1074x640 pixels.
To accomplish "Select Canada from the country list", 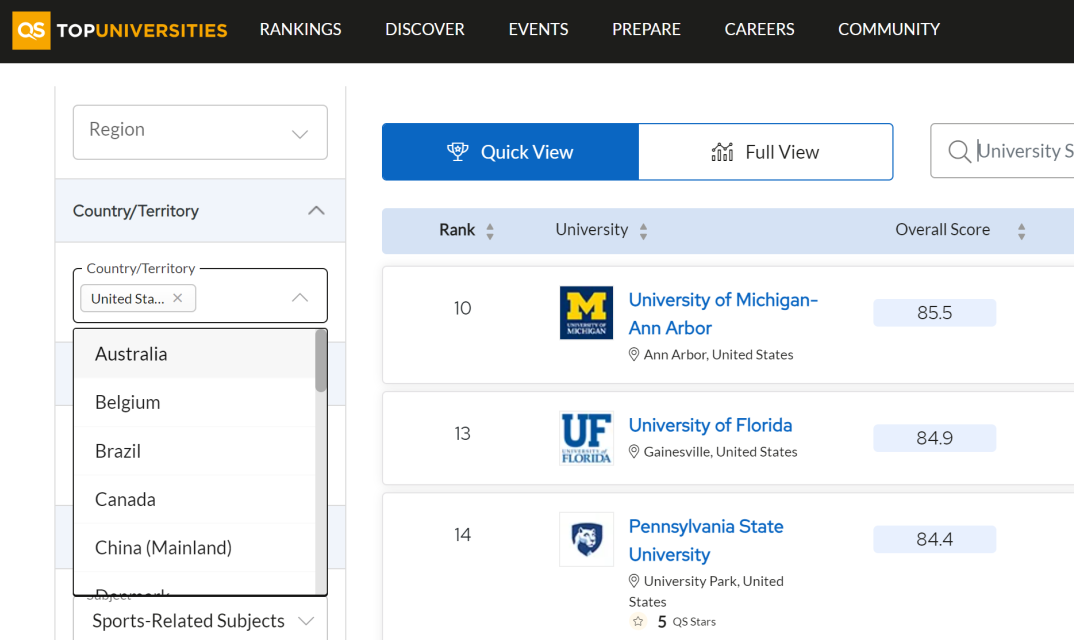I will pyautogui.click(x=195, y=500).
